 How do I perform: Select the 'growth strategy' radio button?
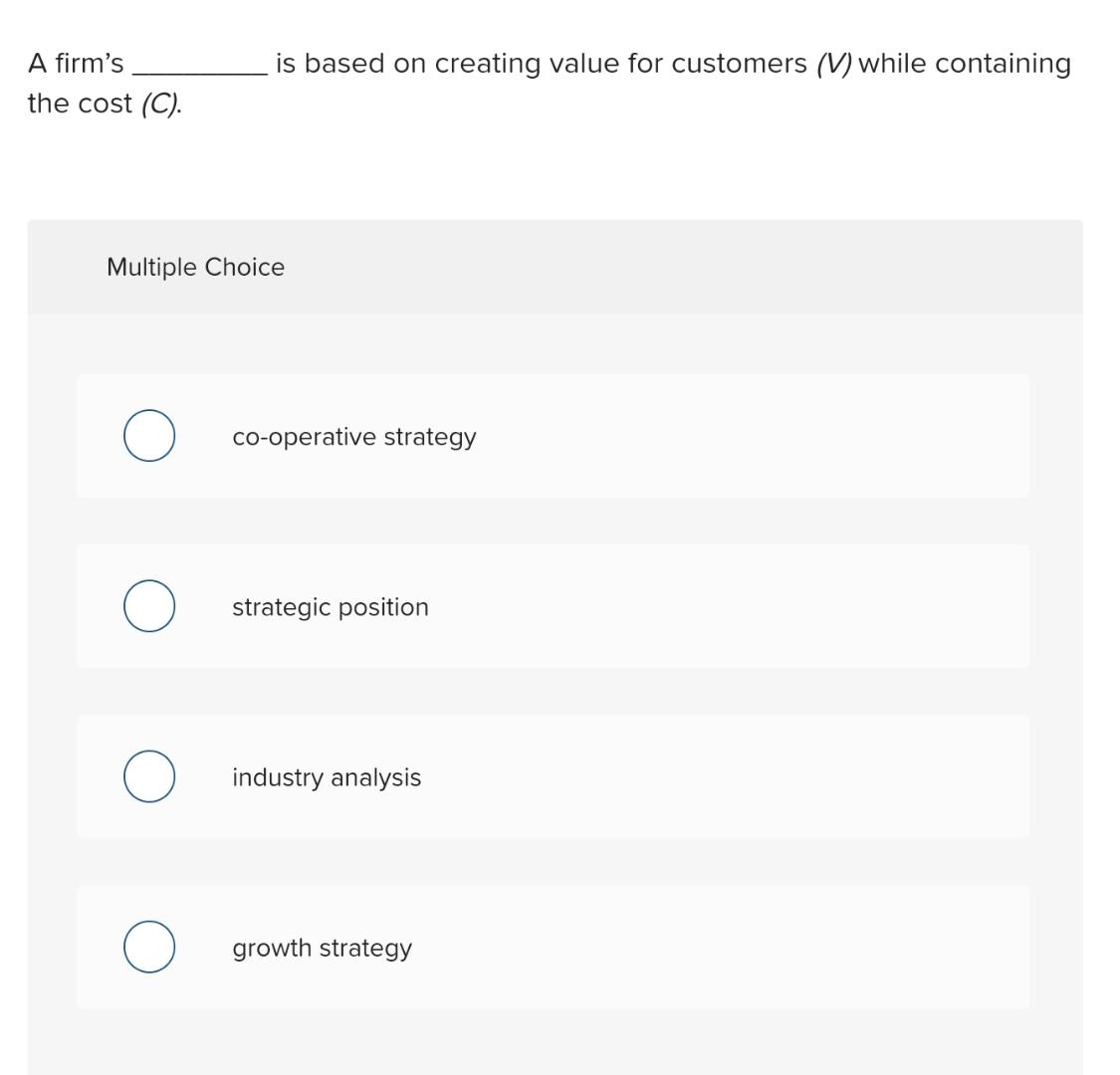pos(149,947)
